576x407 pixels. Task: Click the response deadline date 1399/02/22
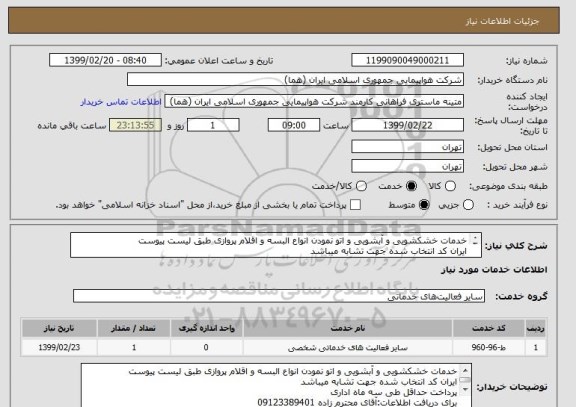click(407, 125)
